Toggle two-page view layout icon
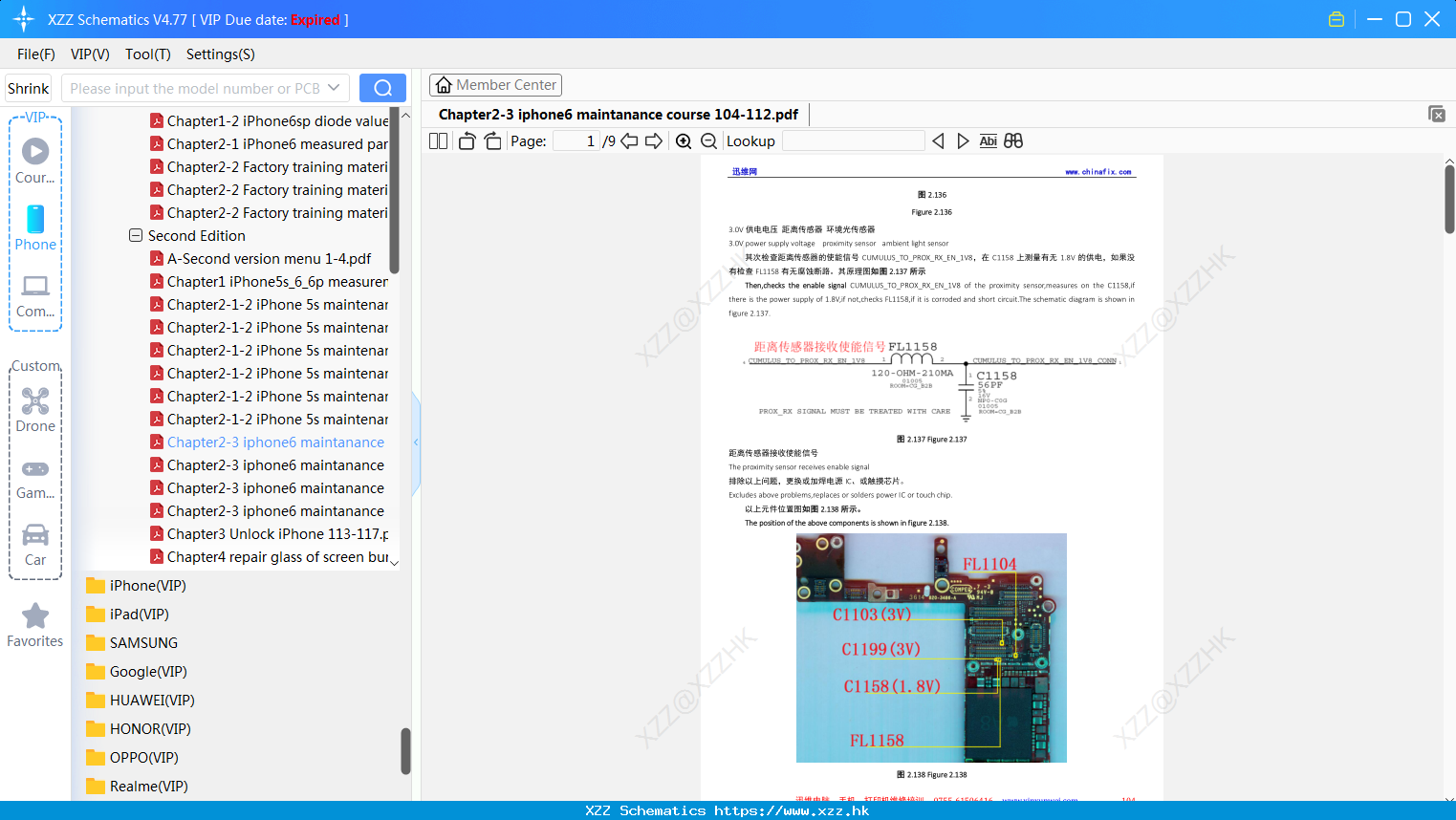Image resolution: width=1456 pixels, height=820 pixels. (438, 141)
